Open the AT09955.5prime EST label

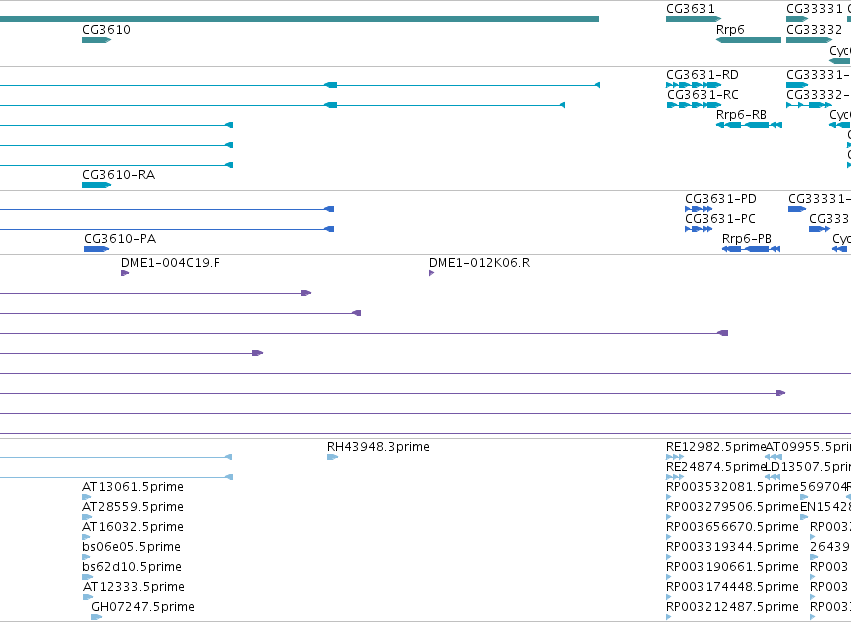point(808,447)
